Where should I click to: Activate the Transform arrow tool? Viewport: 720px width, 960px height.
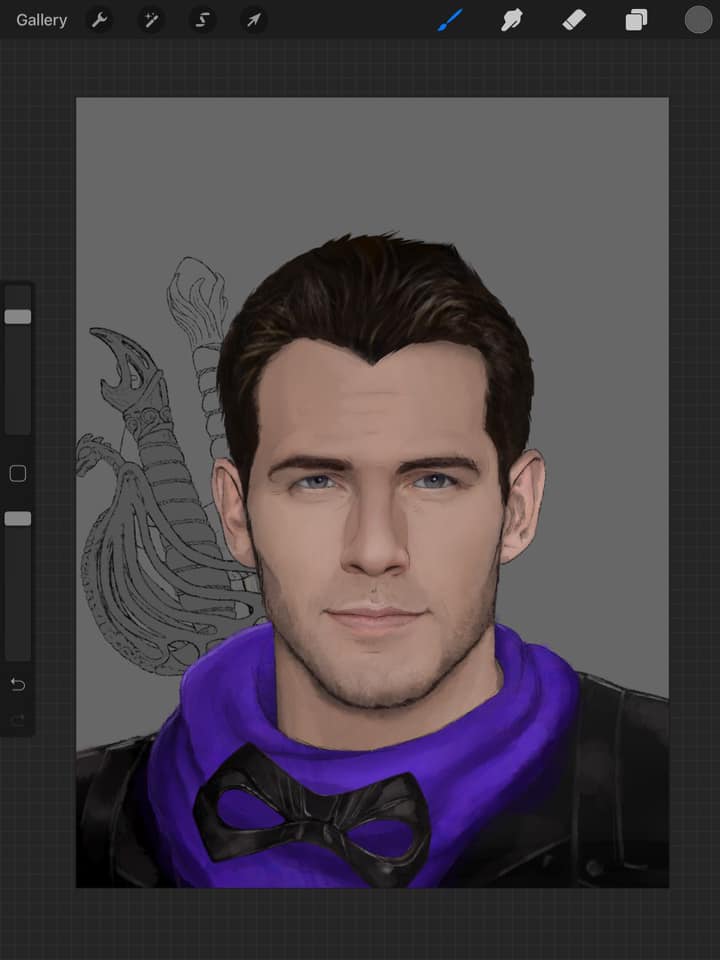pos(254,20)
